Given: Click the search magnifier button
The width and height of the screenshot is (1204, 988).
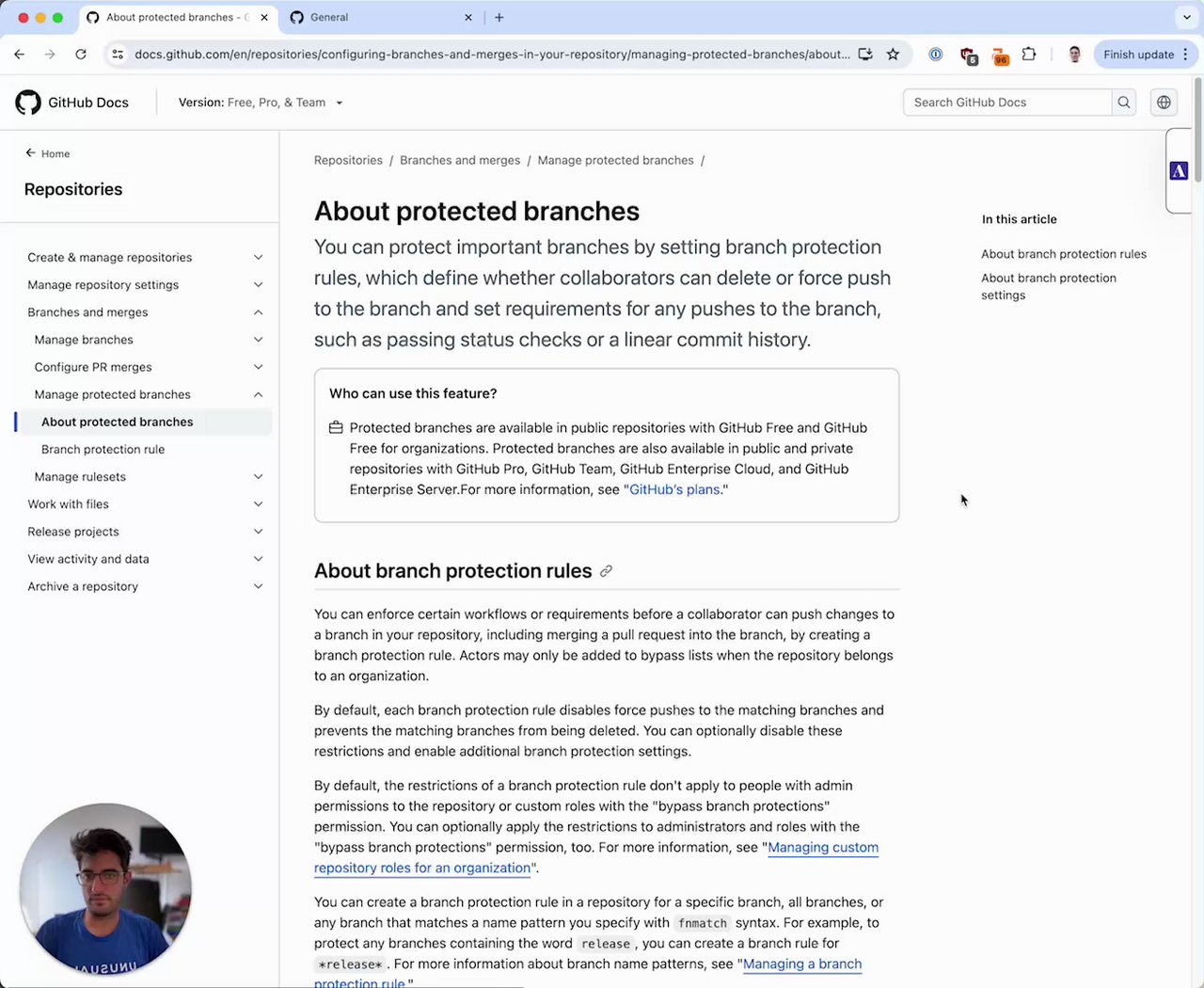Looking at the screenshot, I should coord(1123,103).
